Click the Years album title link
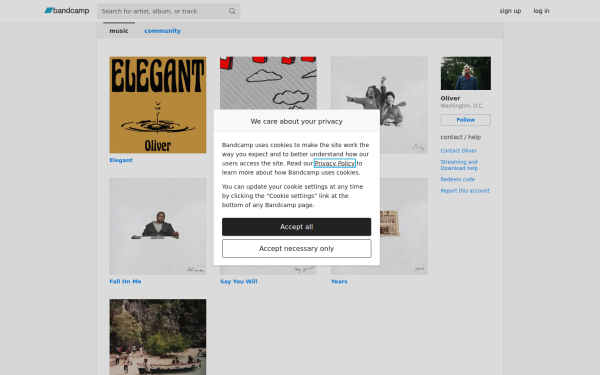This screenshot has width=600, height=375. (x=339, y=281)
